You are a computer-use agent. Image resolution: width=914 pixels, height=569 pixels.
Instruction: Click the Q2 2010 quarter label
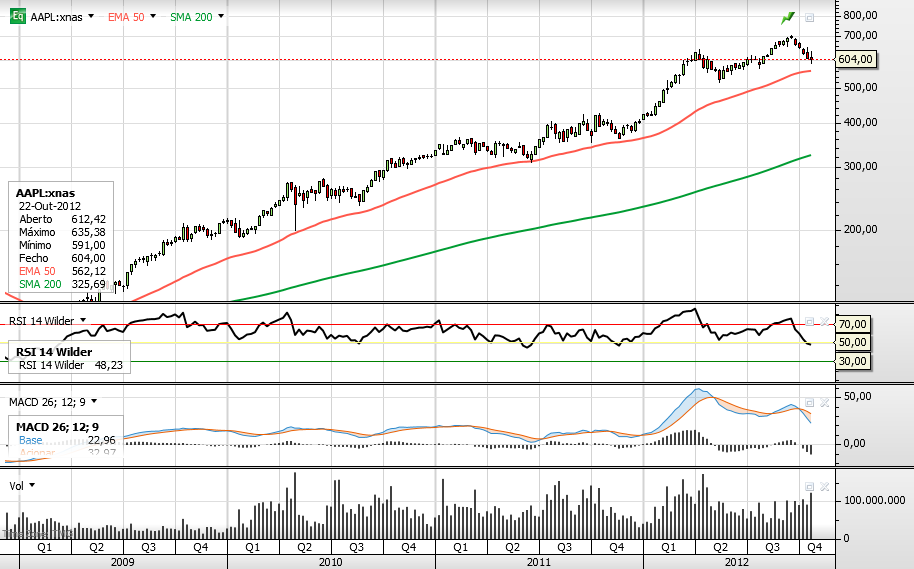[304, 547]
